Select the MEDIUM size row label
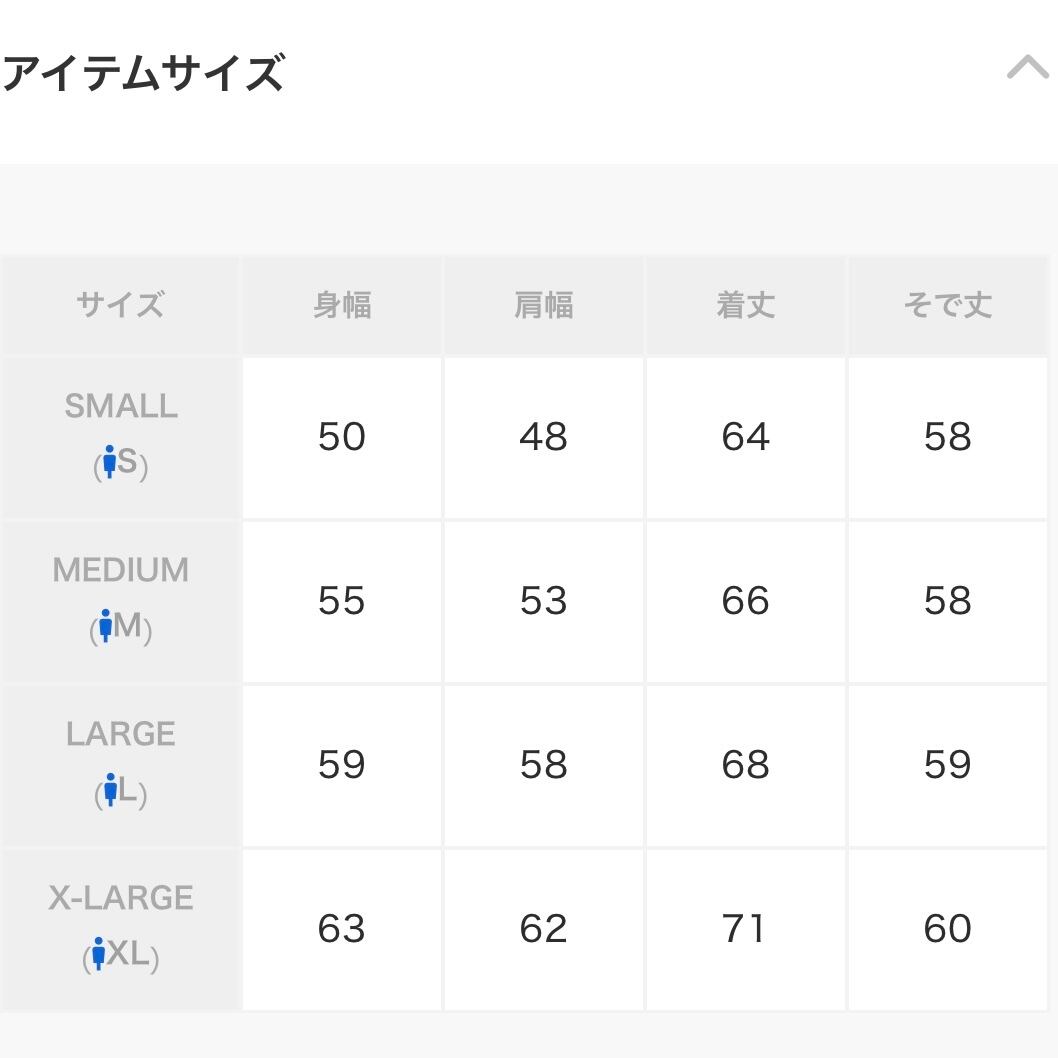The image size is (1058, 1058). pyautogui.click(x=121, y=570)
